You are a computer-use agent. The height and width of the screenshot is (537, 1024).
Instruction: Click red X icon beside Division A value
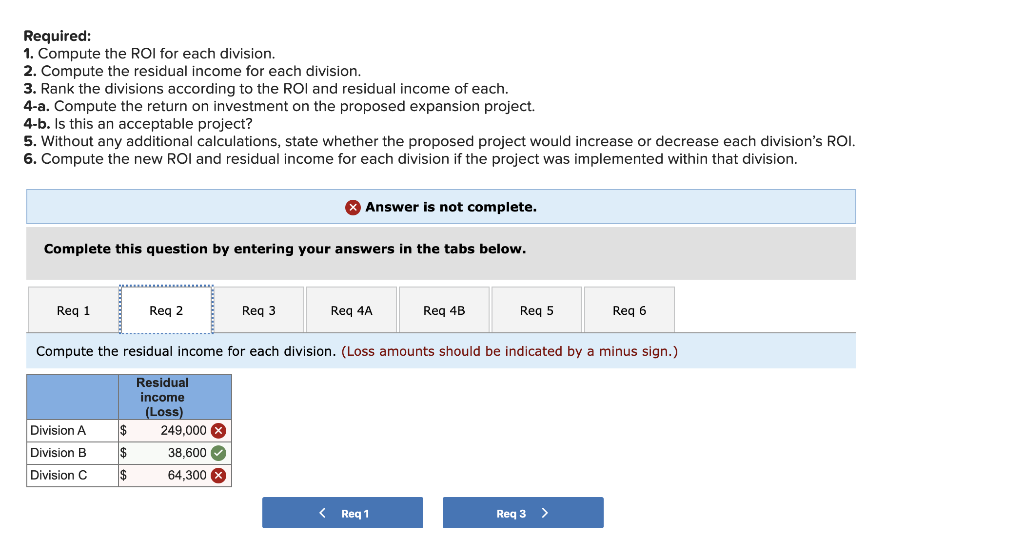[219, 431]
